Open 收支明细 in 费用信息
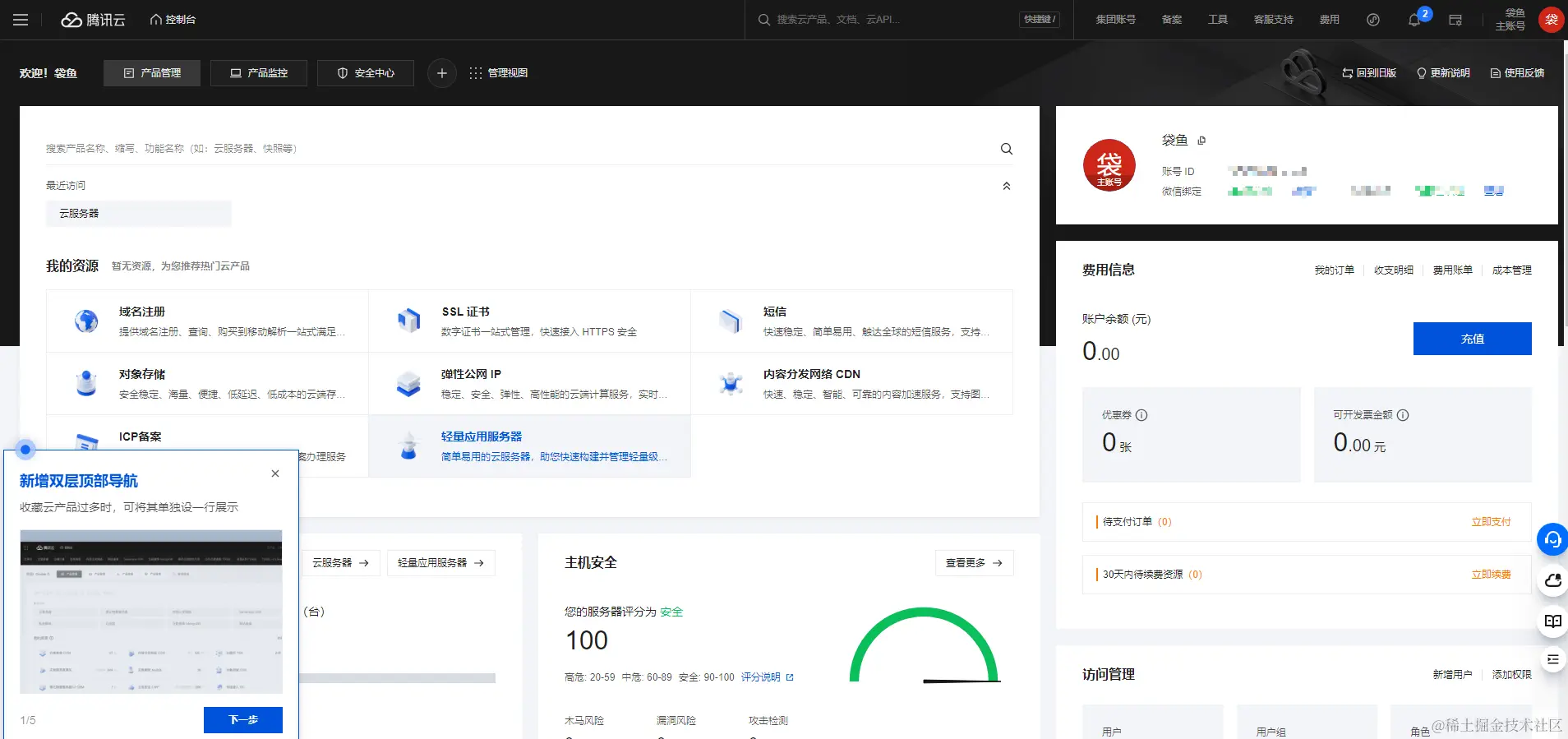 click(1394, 270)
